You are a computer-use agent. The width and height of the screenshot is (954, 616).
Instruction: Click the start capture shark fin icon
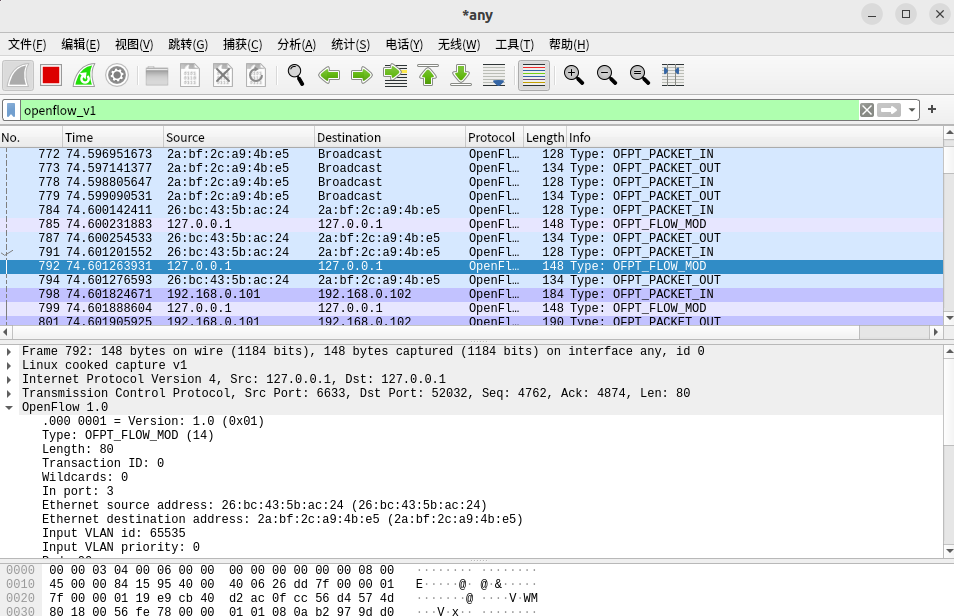(18, 75)
